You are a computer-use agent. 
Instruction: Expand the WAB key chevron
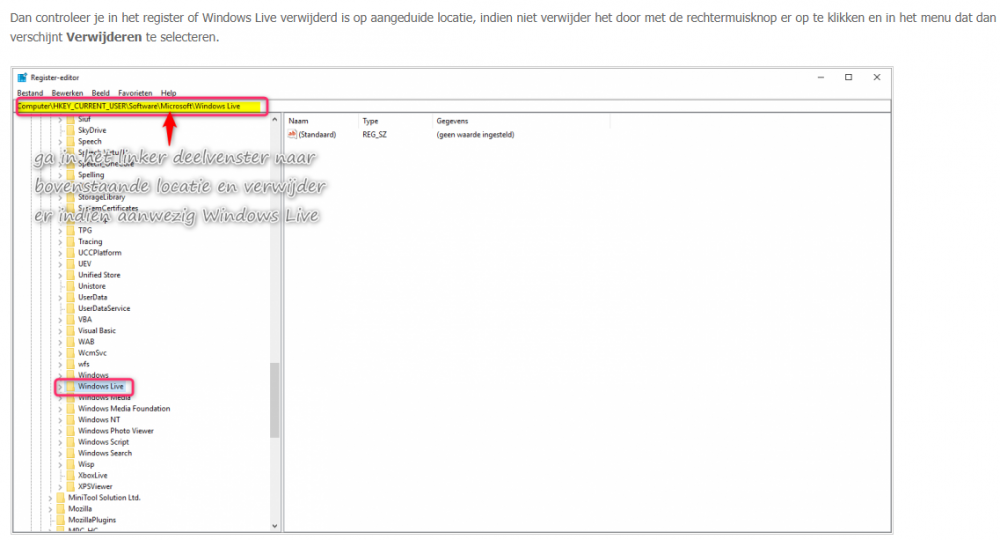point(61,342)
